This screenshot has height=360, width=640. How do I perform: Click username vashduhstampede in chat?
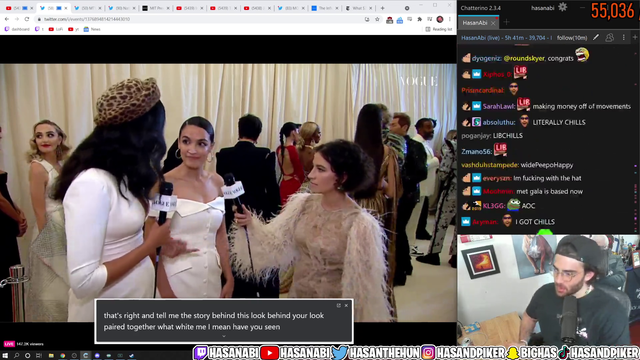coord(489,165)
